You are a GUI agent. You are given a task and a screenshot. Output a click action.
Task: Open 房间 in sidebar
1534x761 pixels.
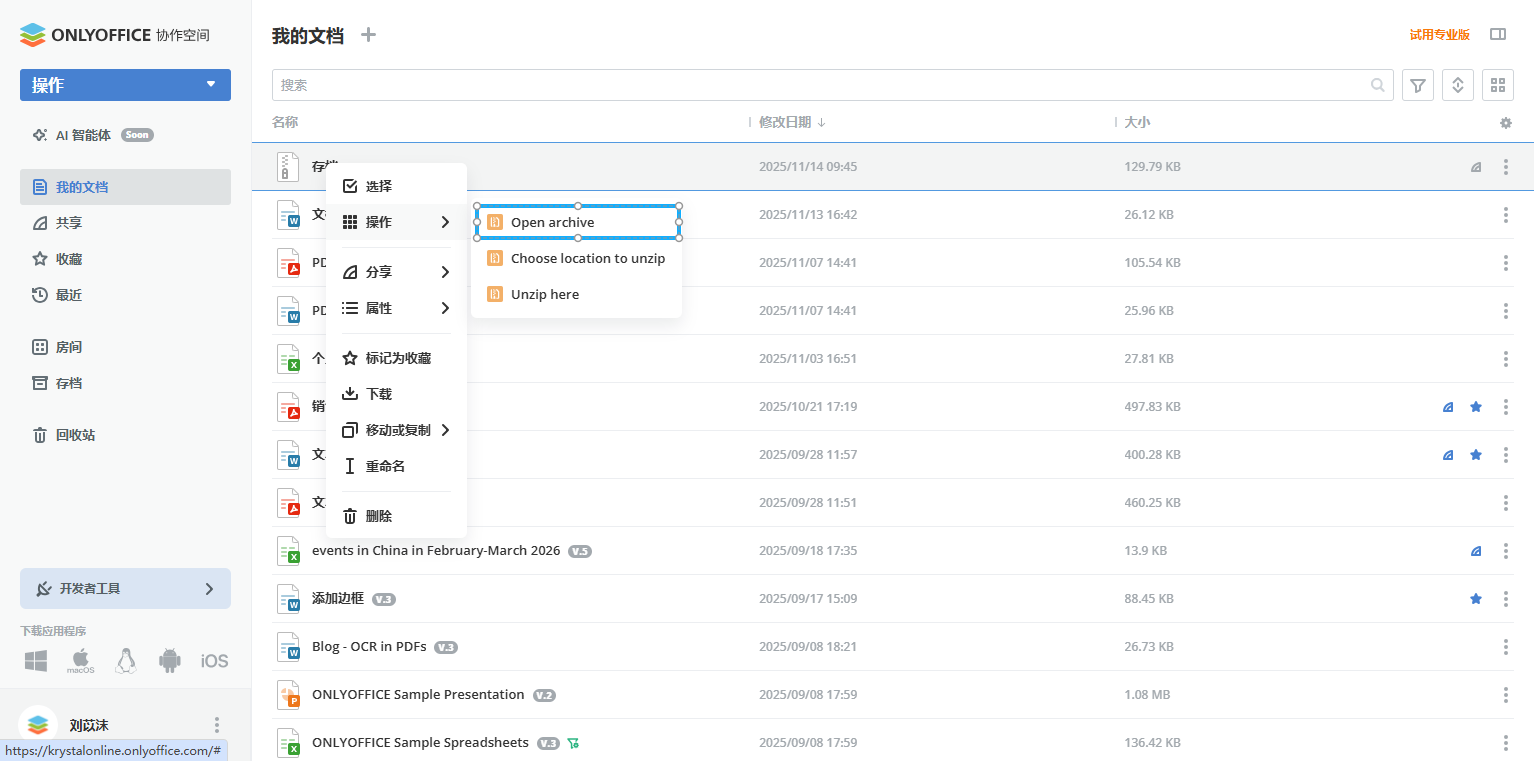click(x=125, y=347)
